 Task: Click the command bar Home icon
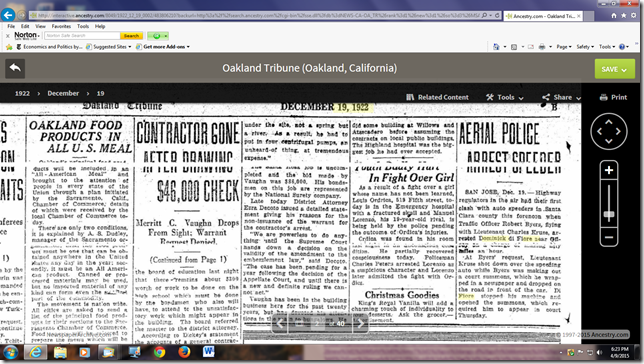(496, 47)
